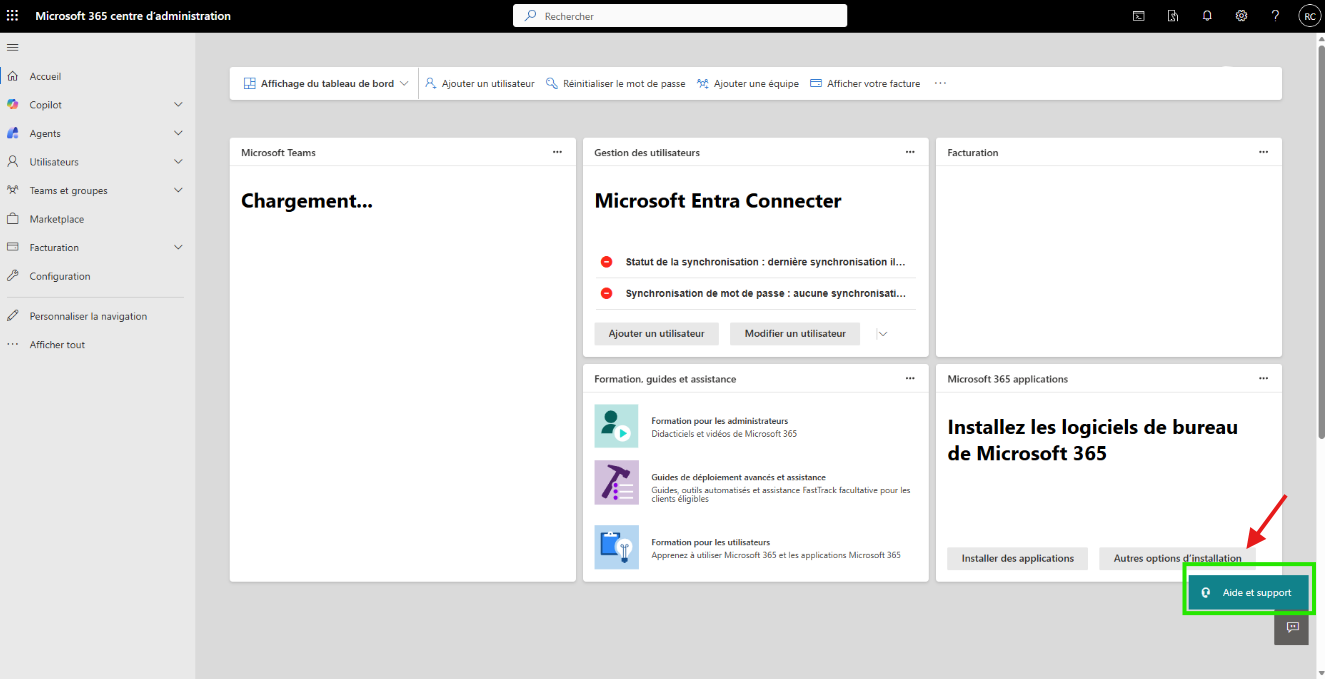Click Microsoft 365 centre d'administration title
Screen dimensions: 1325x679
[133, 16]
